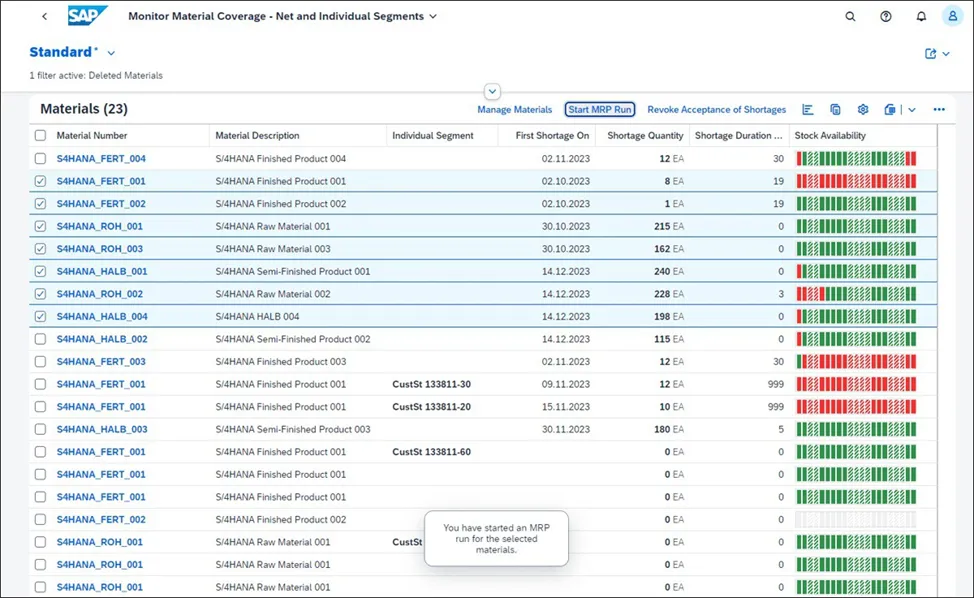The width and height of the screenshot is (974, 598).
Task: Open the S4HANA_HALB_002 material link
Action: tap(102, 339)
